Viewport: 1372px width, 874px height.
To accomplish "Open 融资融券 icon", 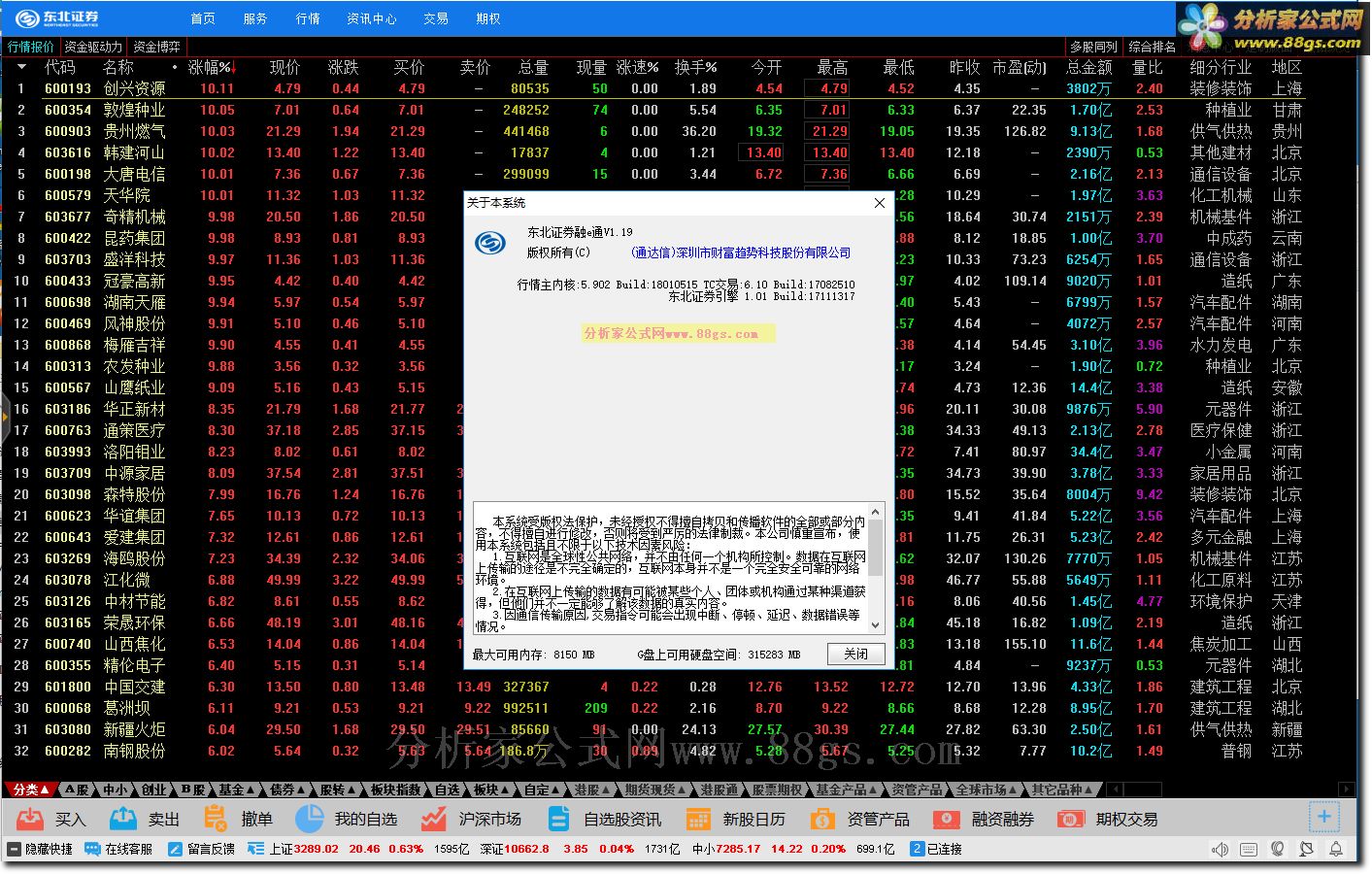I will pyautogui.click(x=947, y=819).
